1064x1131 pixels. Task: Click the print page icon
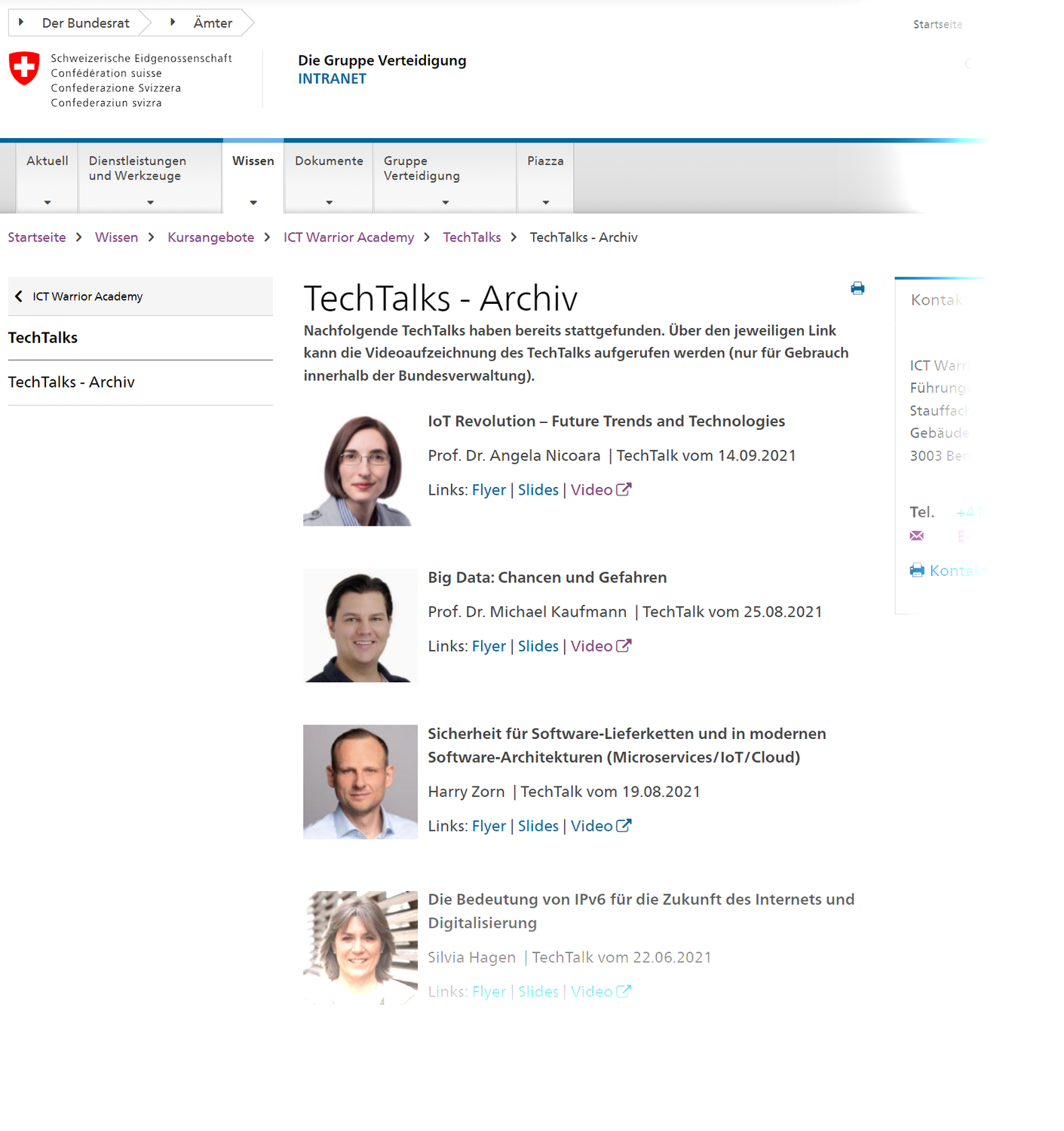coord(857,288)
